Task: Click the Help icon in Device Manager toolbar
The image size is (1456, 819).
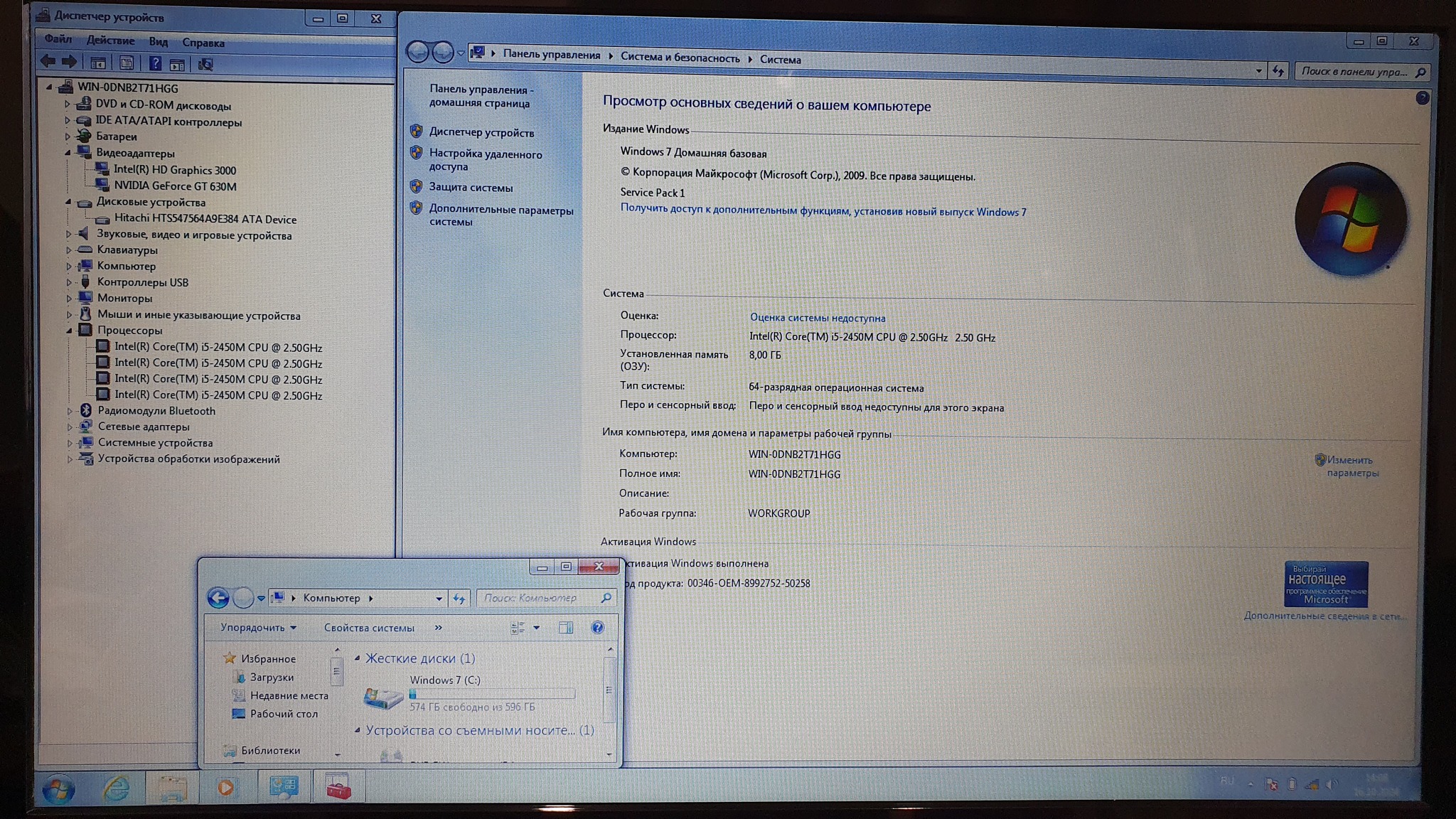Action: (x=155, y=63)
